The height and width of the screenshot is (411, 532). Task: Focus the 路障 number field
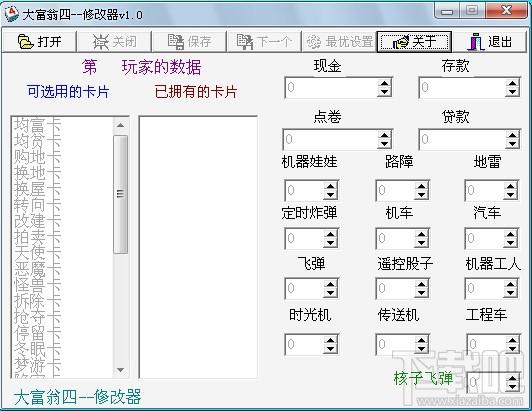[396, 190]
